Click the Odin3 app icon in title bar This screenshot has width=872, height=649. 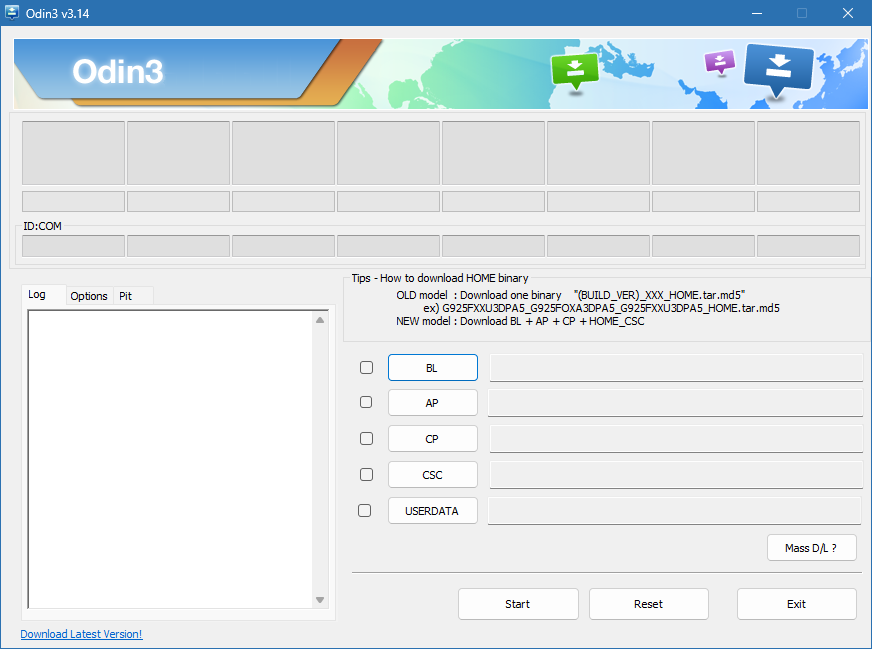[x=12, y=12]
